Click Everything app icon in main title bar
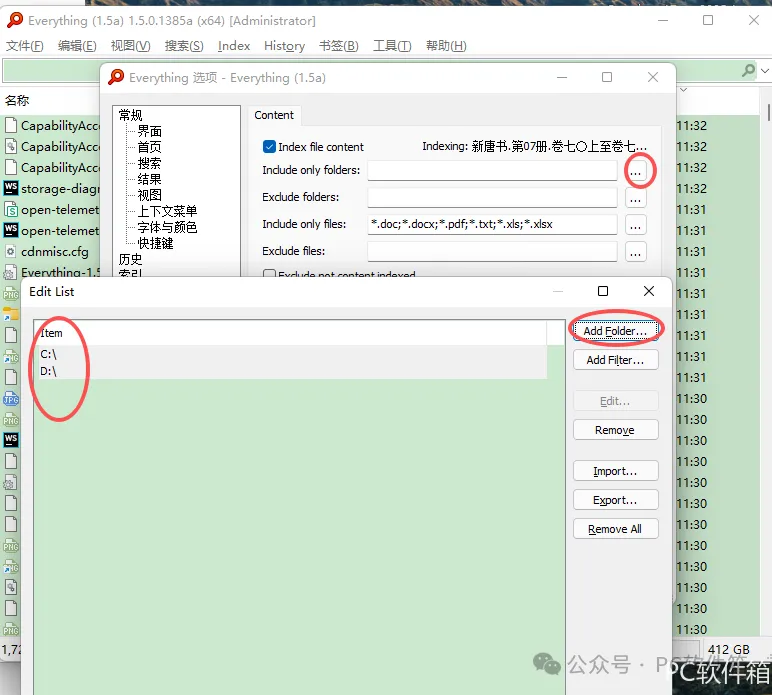Viewport: 772px width, 695px height. (x=15, y=20)
